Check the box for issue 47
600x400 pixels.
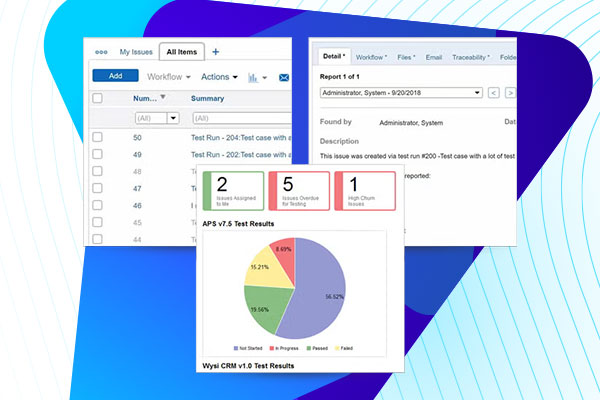pos(97,188)
